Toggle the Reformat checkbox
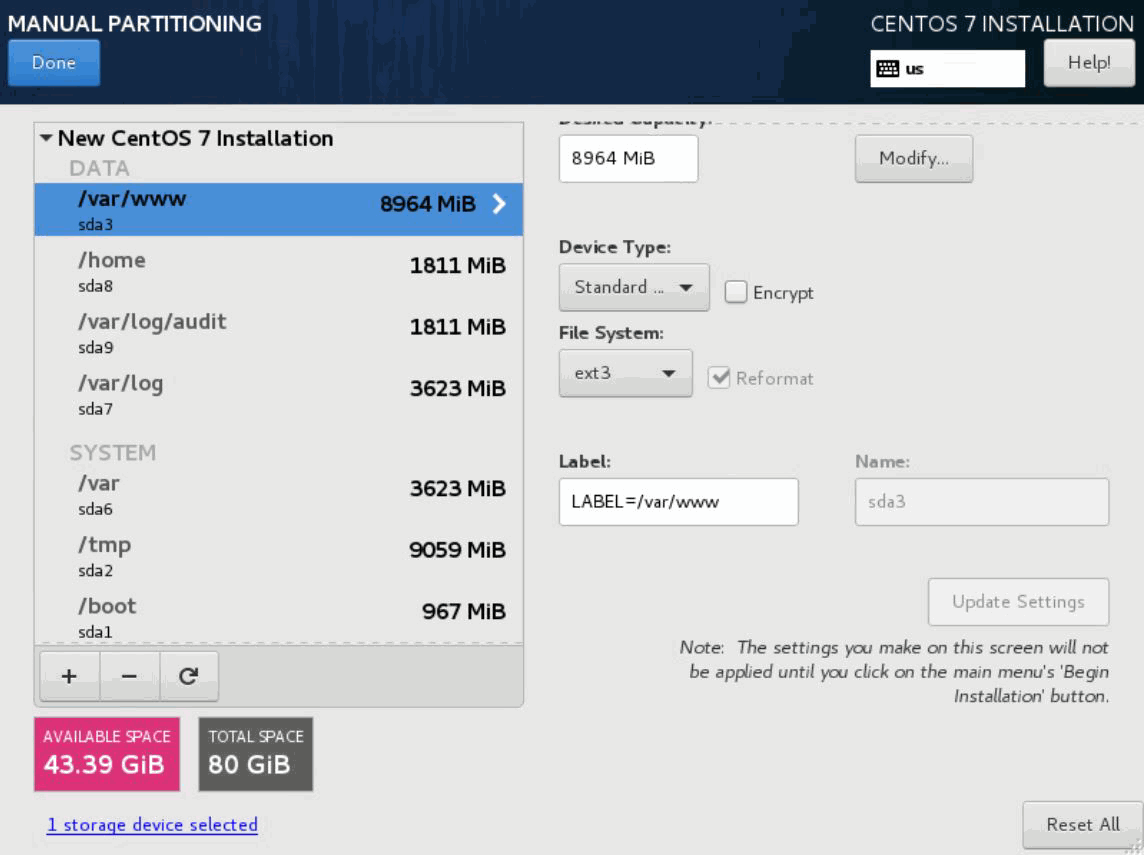This screenshot has height=855, width=1144. (719, 378)
